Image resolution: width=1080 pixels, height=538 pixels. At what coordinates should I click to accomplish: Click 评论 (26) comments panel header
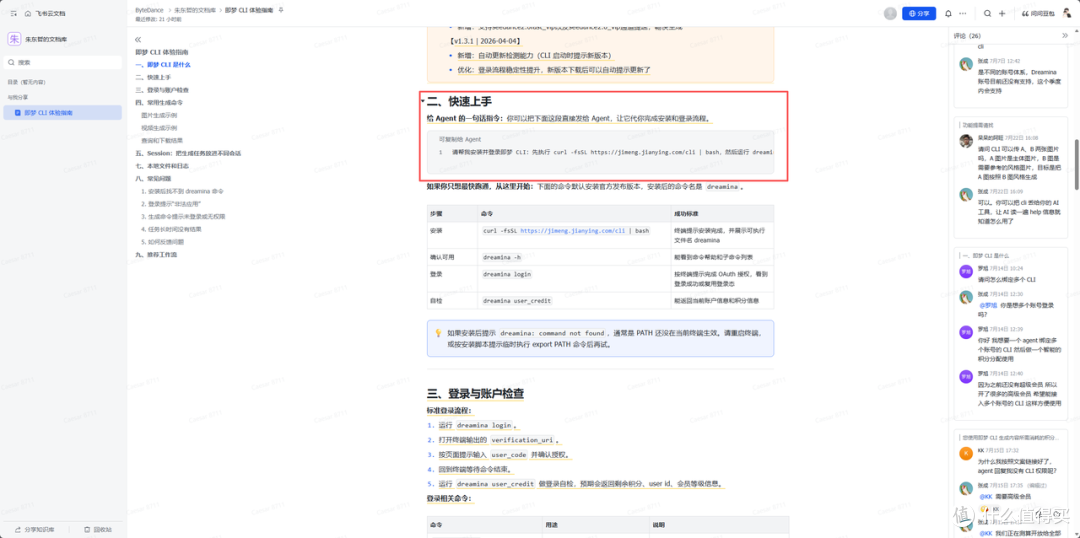[x=967, y=35]
